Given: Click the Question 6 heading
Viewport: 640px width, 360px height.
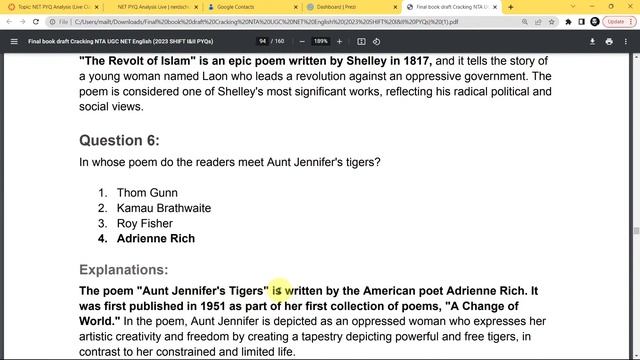Looking at the screenshot, I should tap(119, 140).
